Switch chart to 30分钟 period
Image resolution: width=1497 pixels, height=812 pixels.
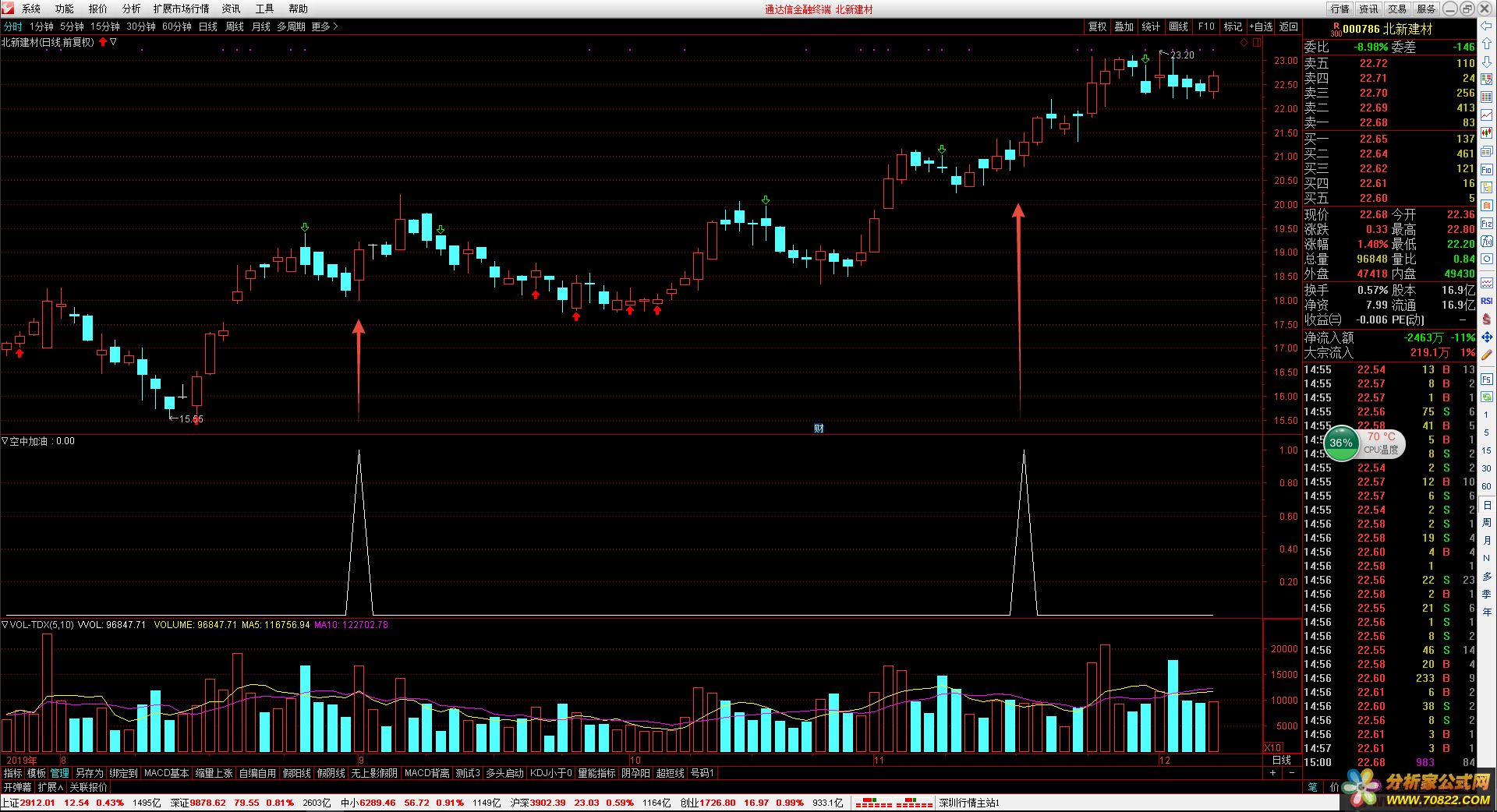click(x=141, y=26)
